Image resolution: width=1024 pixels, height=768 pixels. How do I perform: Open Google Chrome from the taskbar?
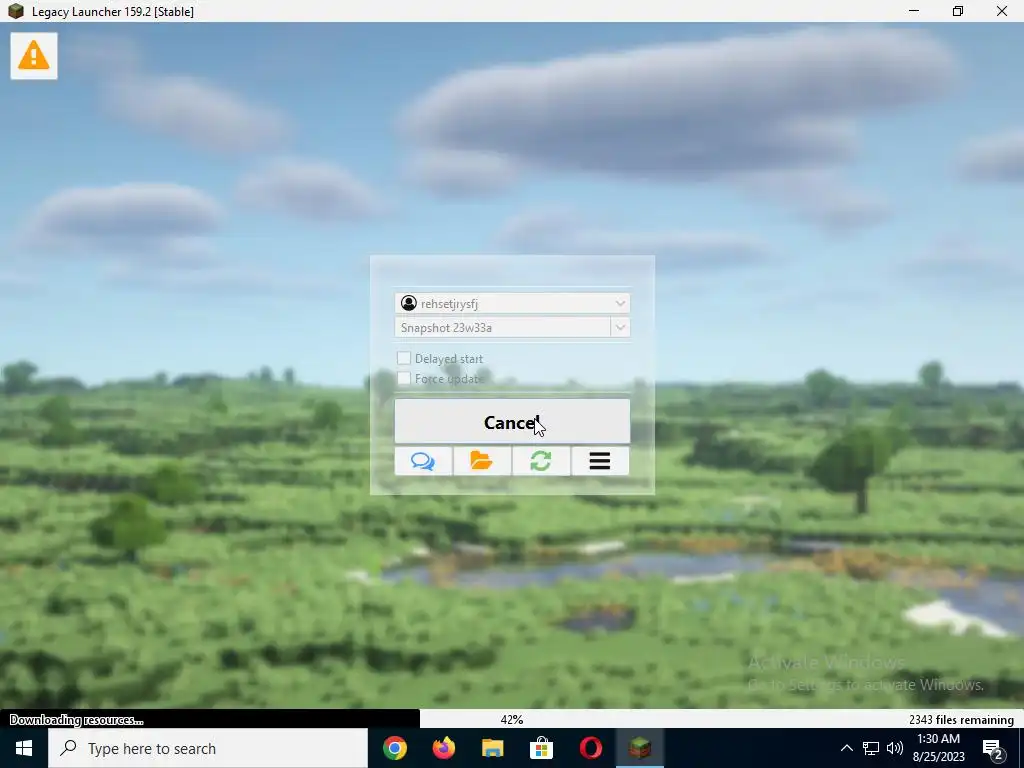pyautogui.click(x=395, y=748)
